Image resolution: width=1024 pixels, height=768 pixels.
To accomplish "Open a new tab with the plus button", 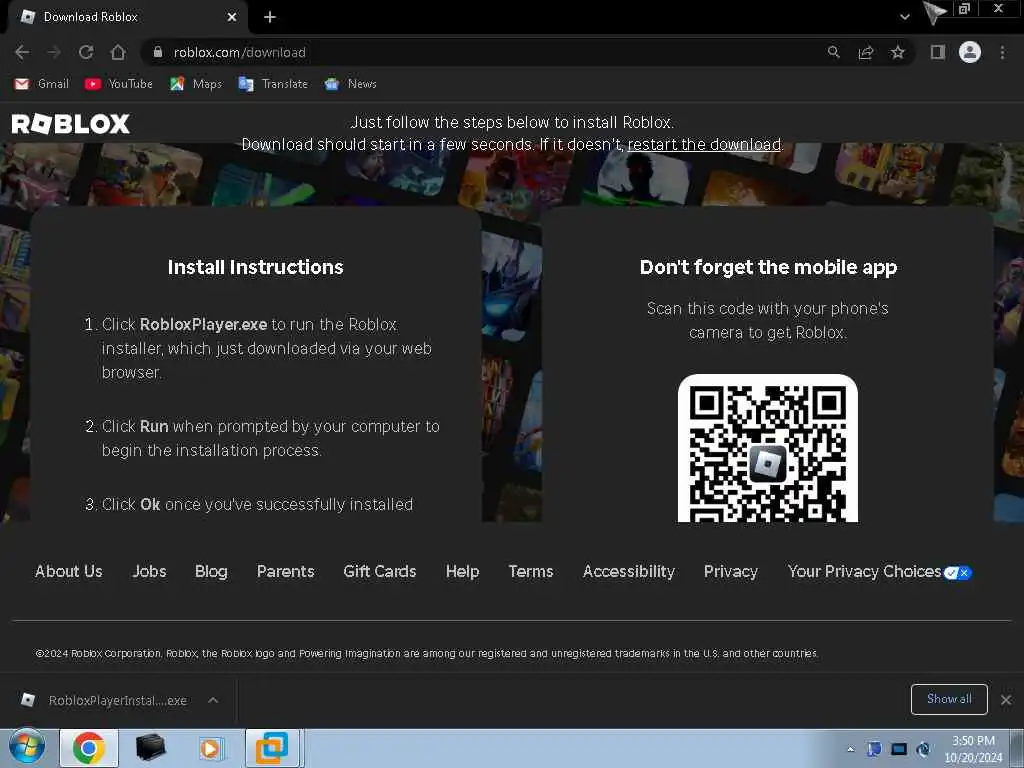I will coord(270,17).
